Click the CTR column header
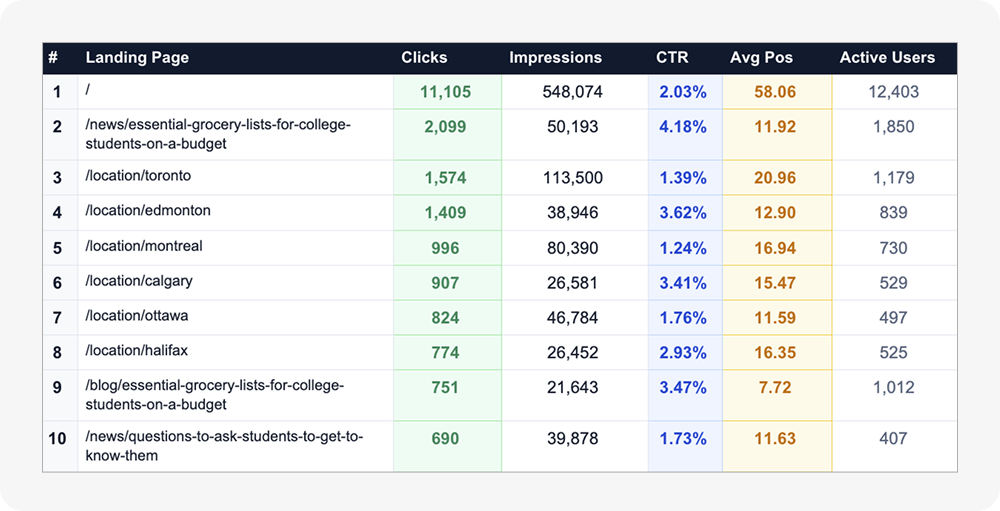 [672, 58]
